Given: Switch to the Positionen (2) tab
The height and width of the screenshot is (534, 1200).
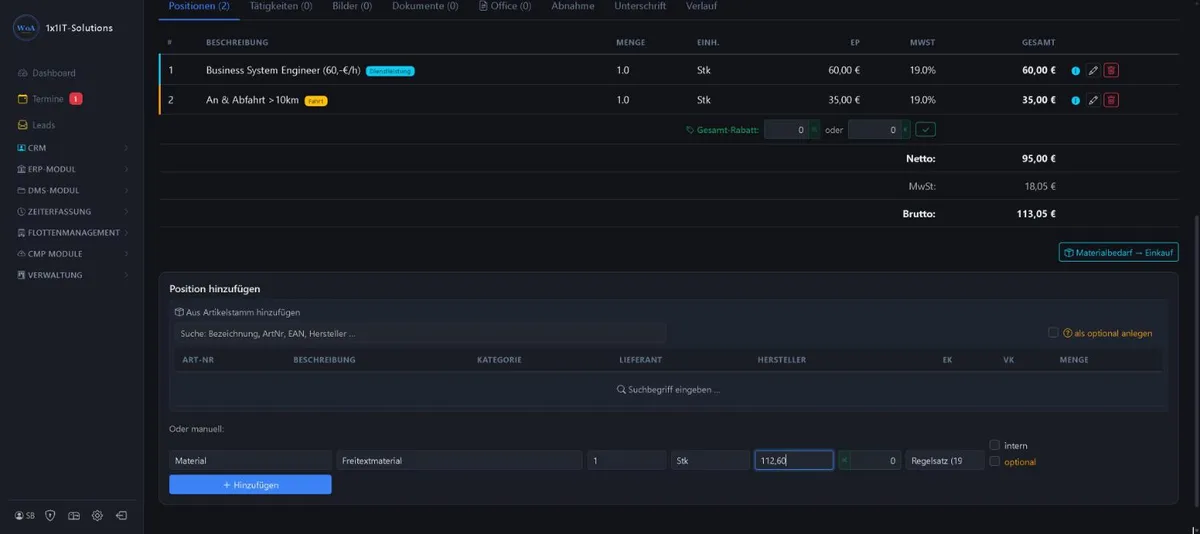Looking at the screenshot, I should pos(198,6).
